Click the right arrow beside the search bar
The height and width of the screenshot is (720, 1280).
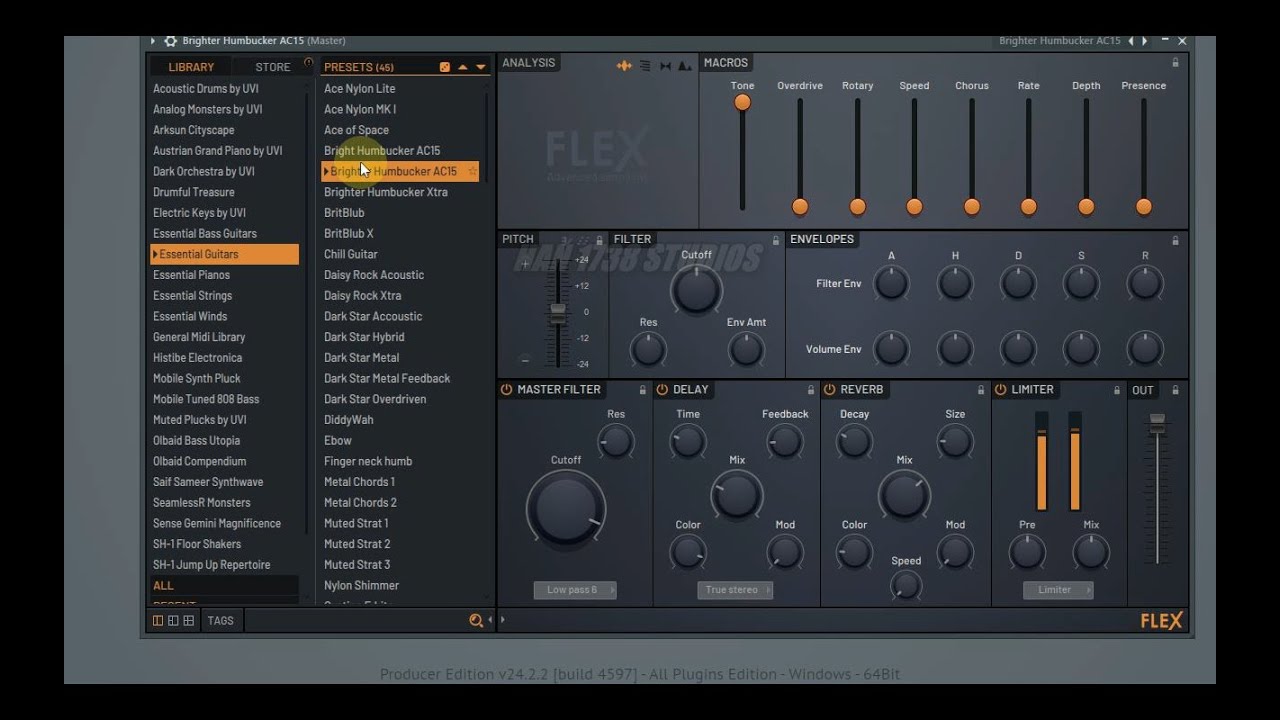502,620
